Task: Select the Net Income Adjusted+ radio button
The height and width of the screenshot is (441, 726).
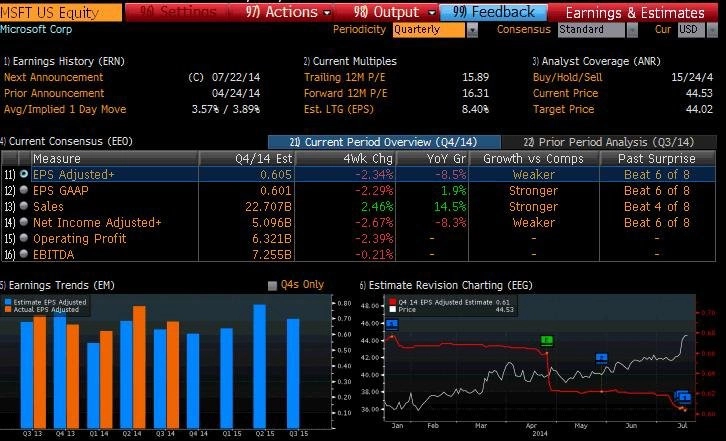Action: [x=24, y=222]
